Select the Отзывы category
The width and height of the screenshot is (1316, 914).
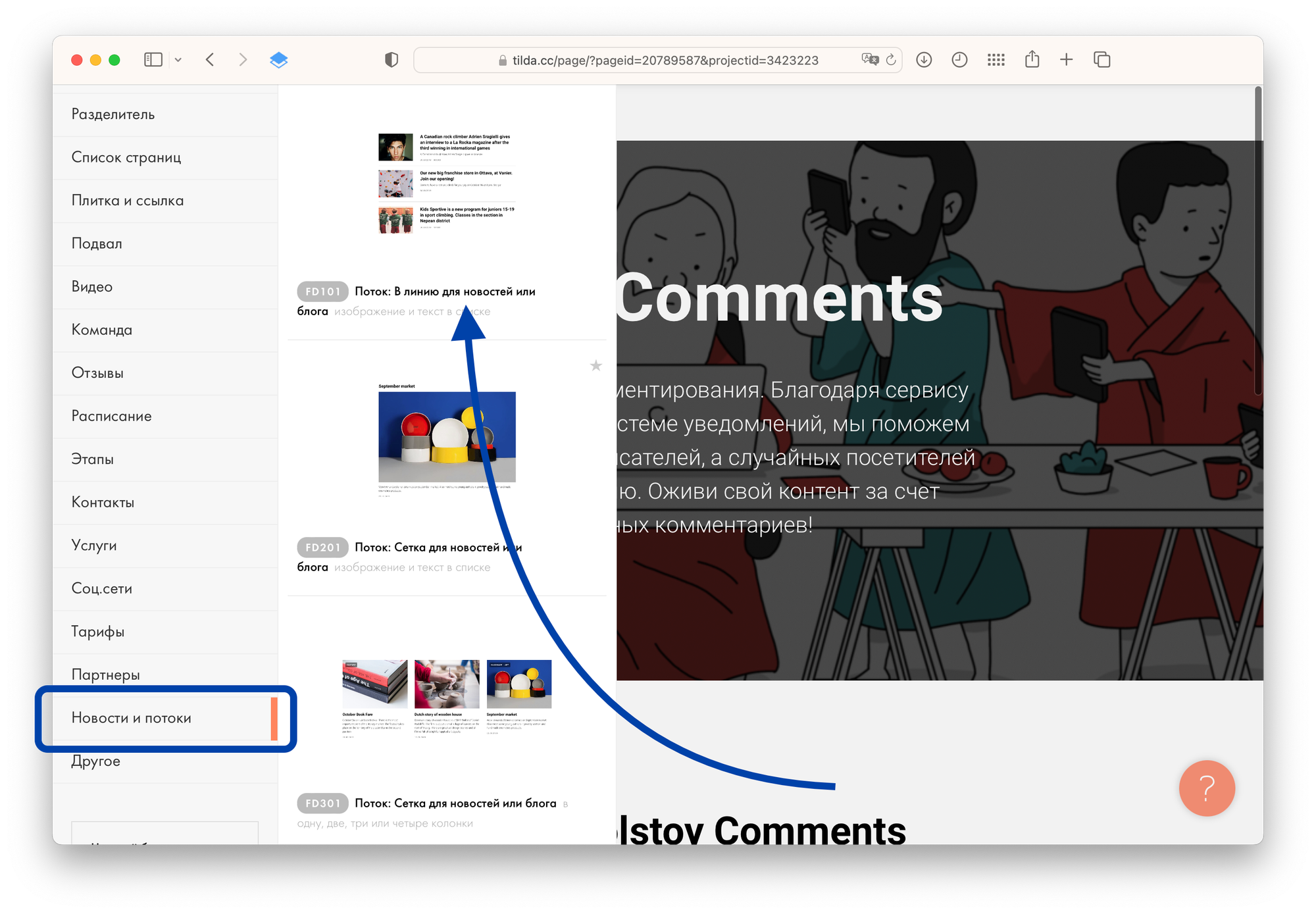pyautogui.click(x=165, y=373)
